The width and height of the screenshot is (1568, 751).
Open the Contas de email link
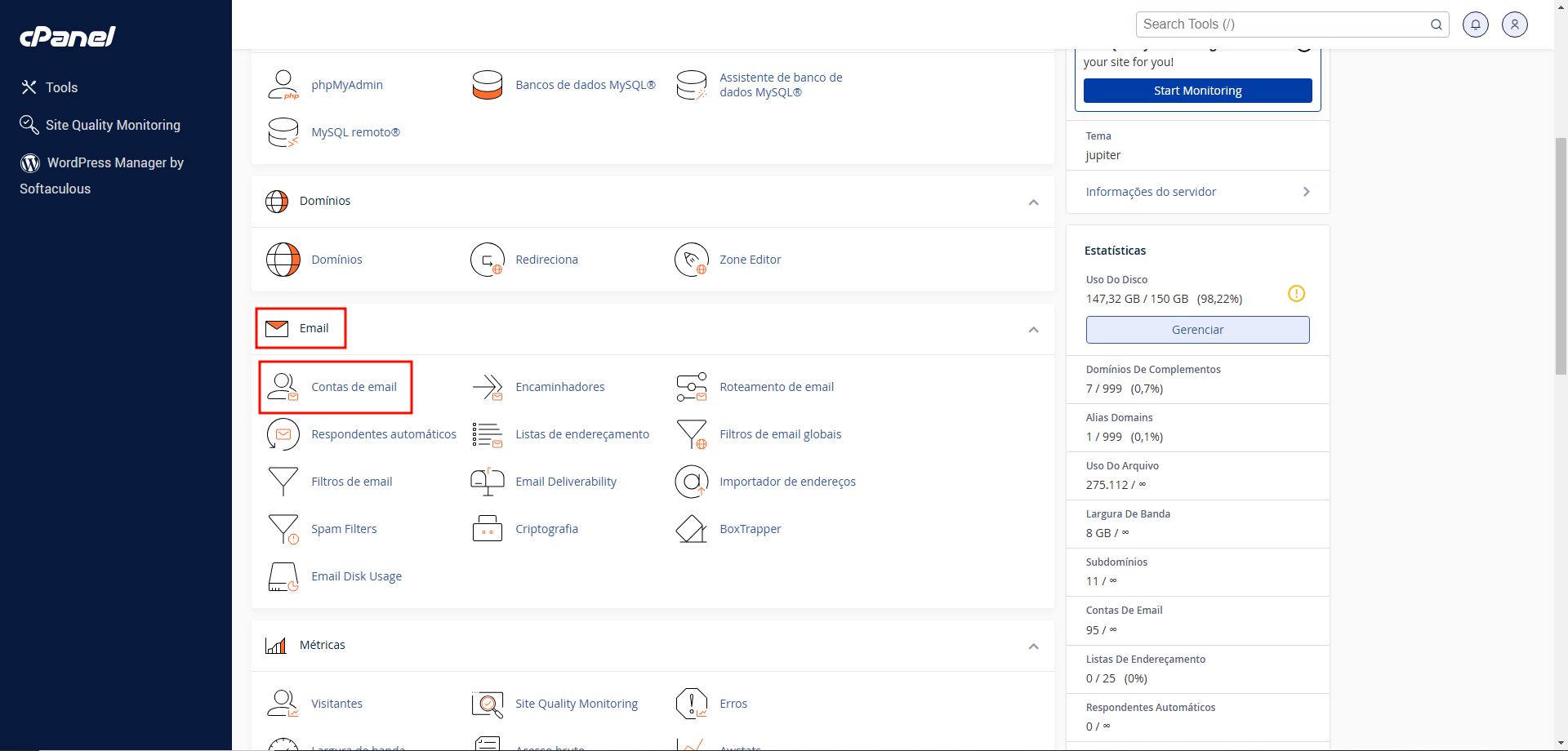[354, 387]
